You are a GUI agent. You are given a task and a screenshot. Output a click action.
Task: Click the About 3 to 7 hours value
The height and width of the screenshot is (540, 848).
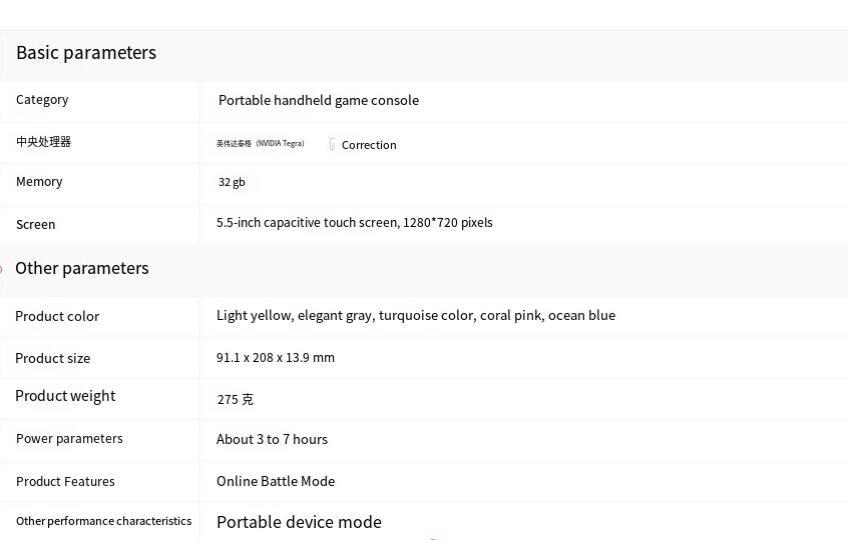click(x=272, y=439)
